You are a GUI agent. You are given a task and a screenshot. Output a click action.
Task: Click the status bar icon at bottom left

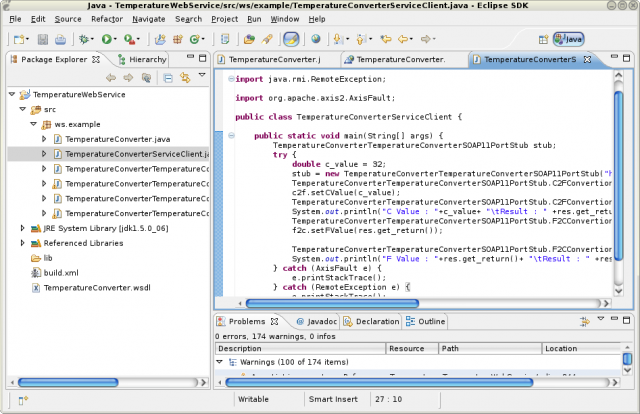click(x=23, y=400)
